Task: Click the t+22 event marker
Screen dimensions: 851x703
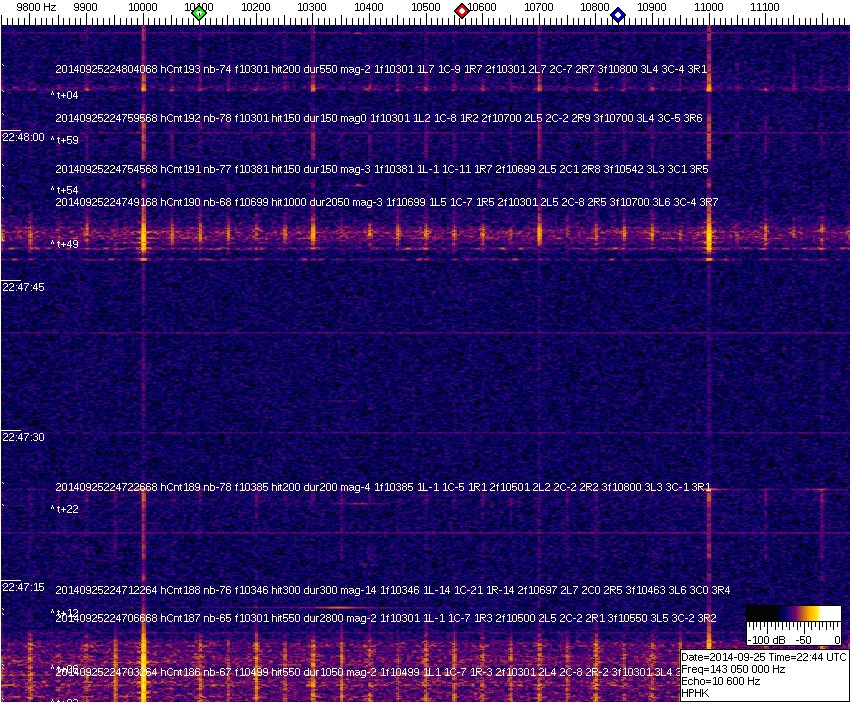Action: 66,509
